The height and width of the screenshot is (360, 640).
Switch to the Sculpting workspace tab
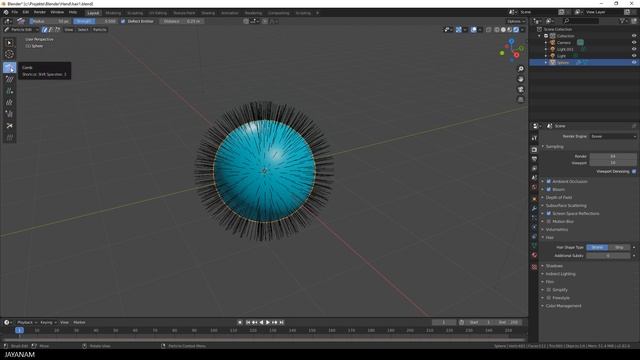135,13
